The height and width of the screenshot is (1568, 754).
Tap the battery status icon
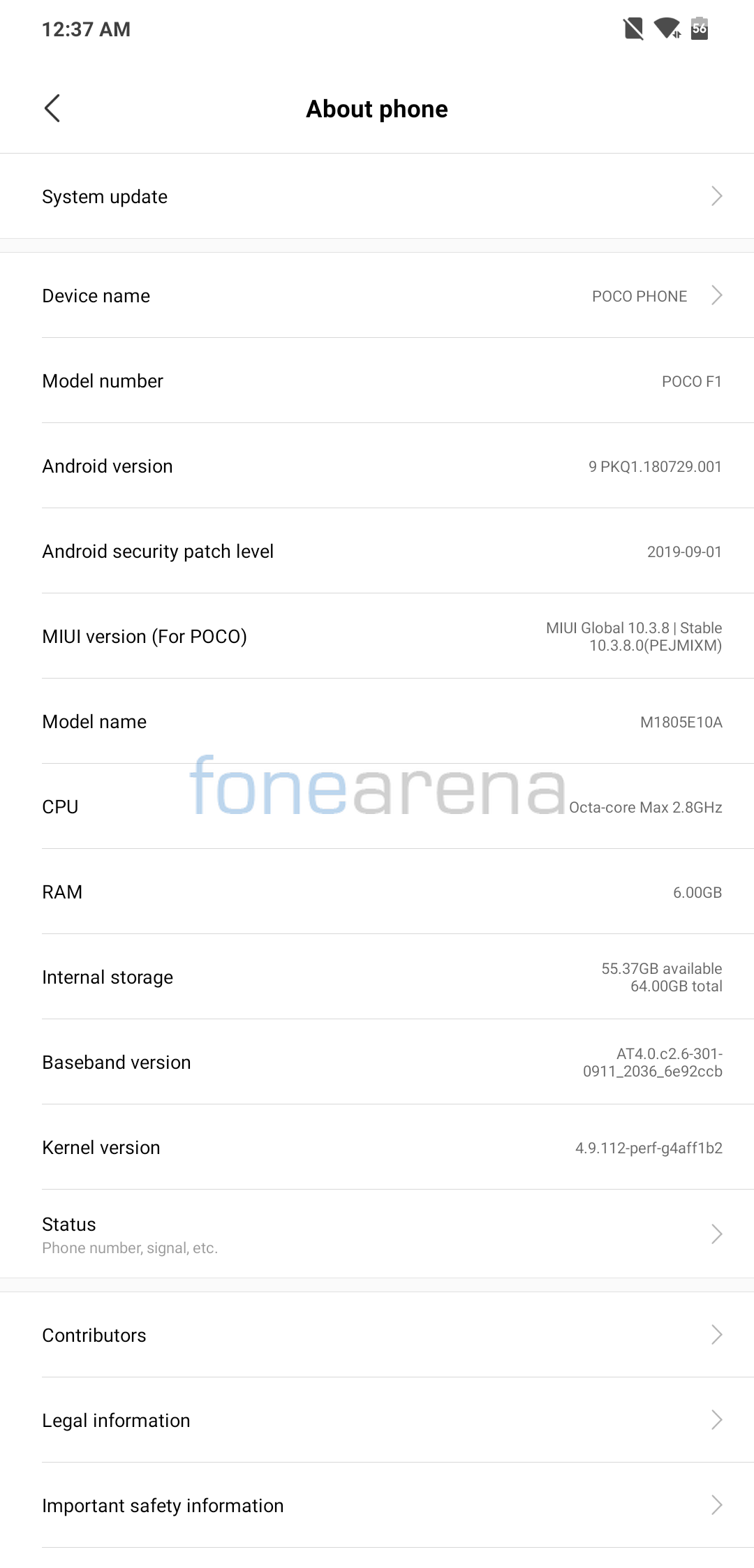[700, 29]
